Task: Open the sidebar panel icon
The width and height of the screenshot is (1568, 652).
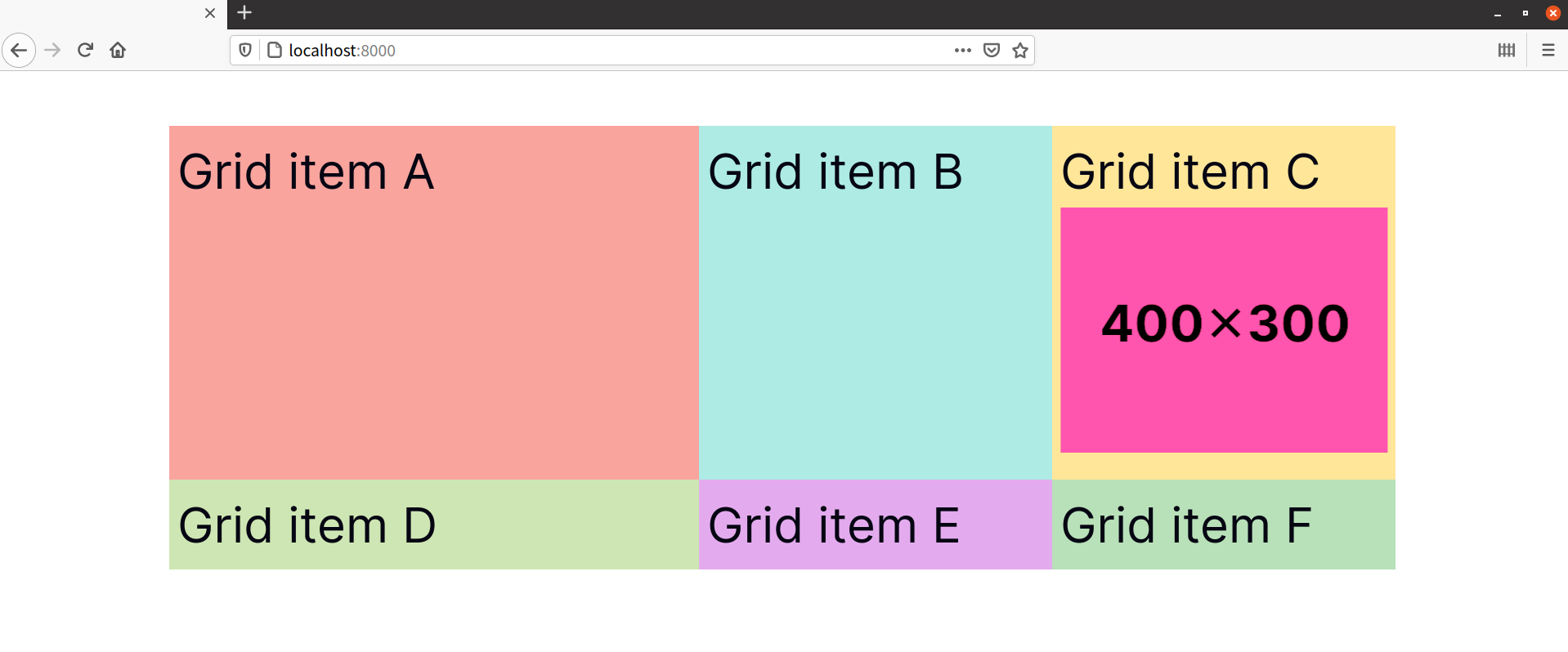Action: click(1507, 50)
